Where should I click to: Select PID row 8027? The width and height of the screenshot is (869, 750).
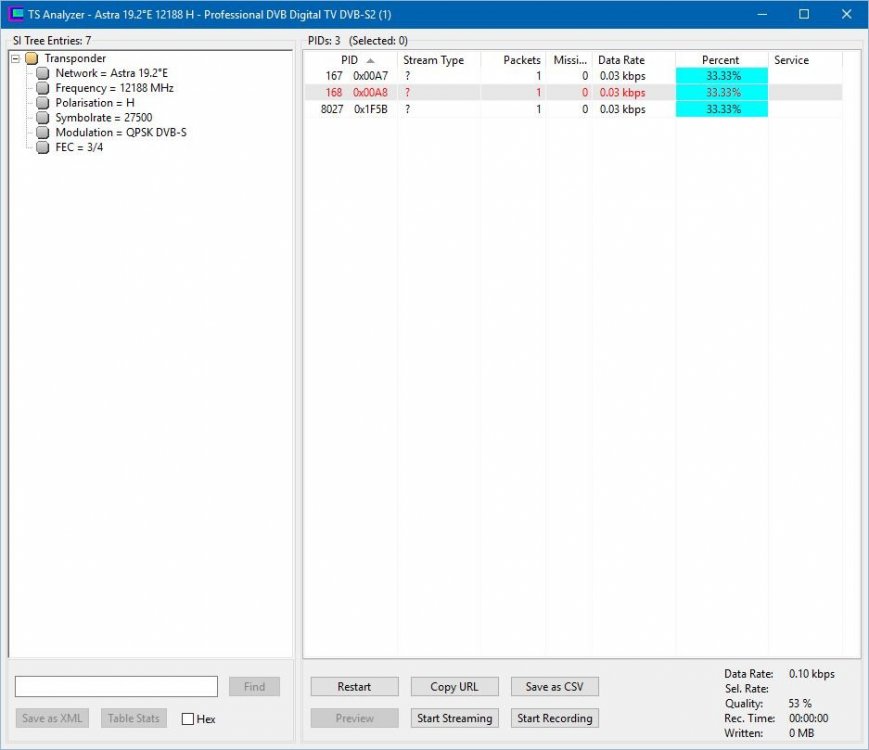point(573,109)
